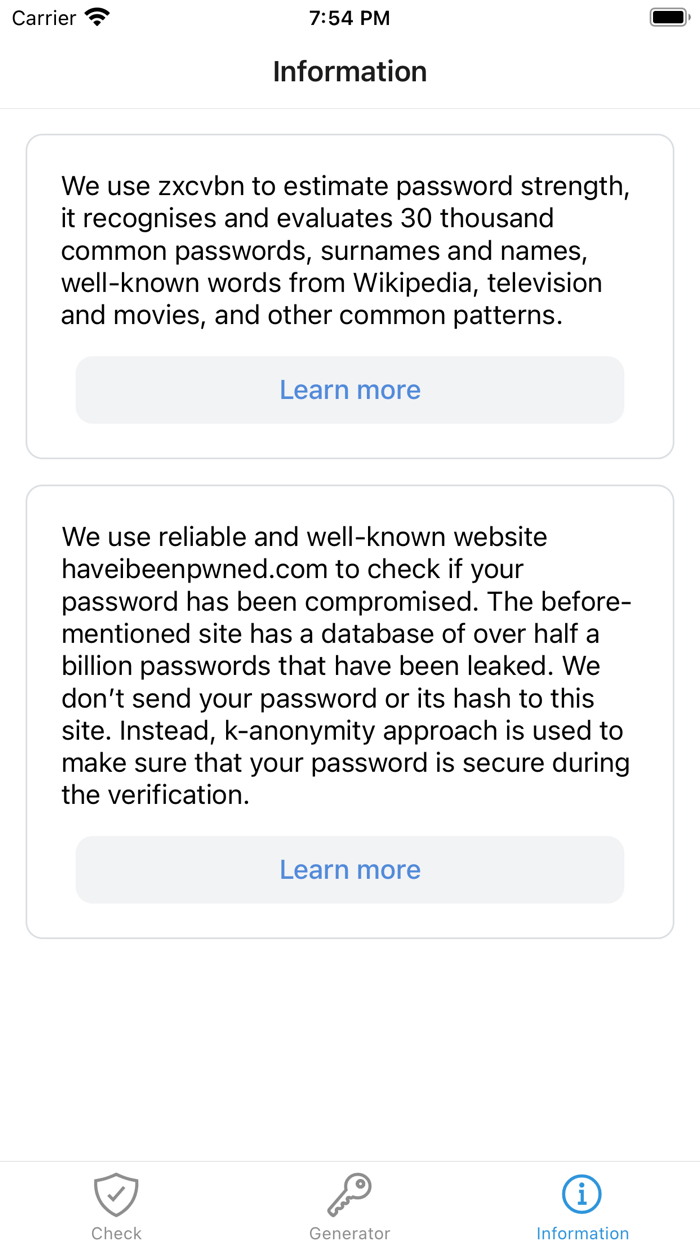700x1244 pixels.
Task: Tap the Information screen title
Action: coord(349,71)
